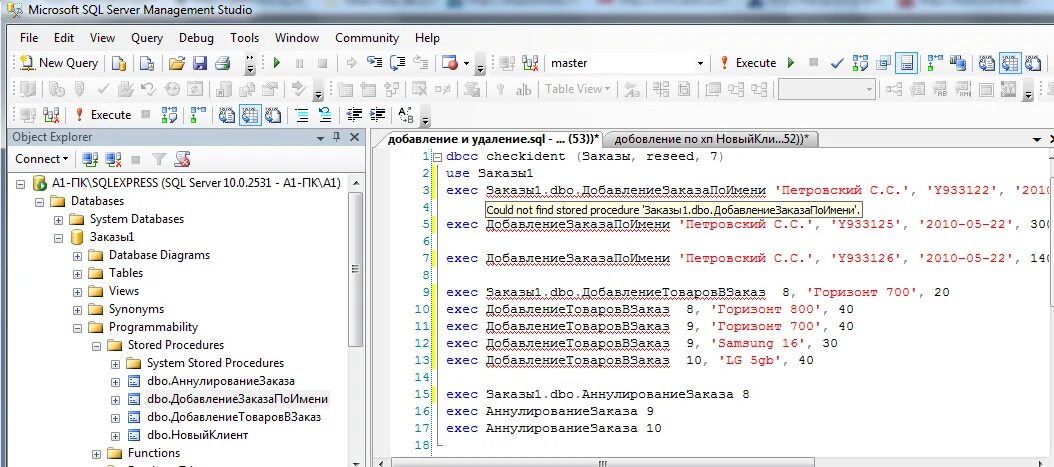Decrease indent of the selected lines

coord(354,115)
